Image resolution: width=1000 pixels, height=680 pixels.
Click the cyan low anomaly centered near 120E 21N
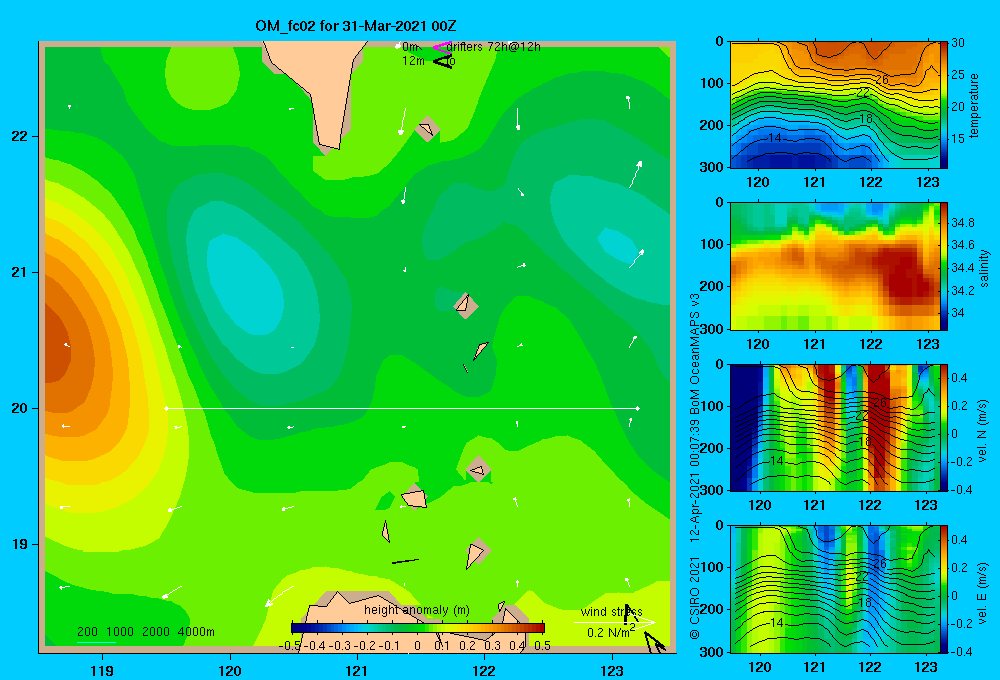point(246,284)
